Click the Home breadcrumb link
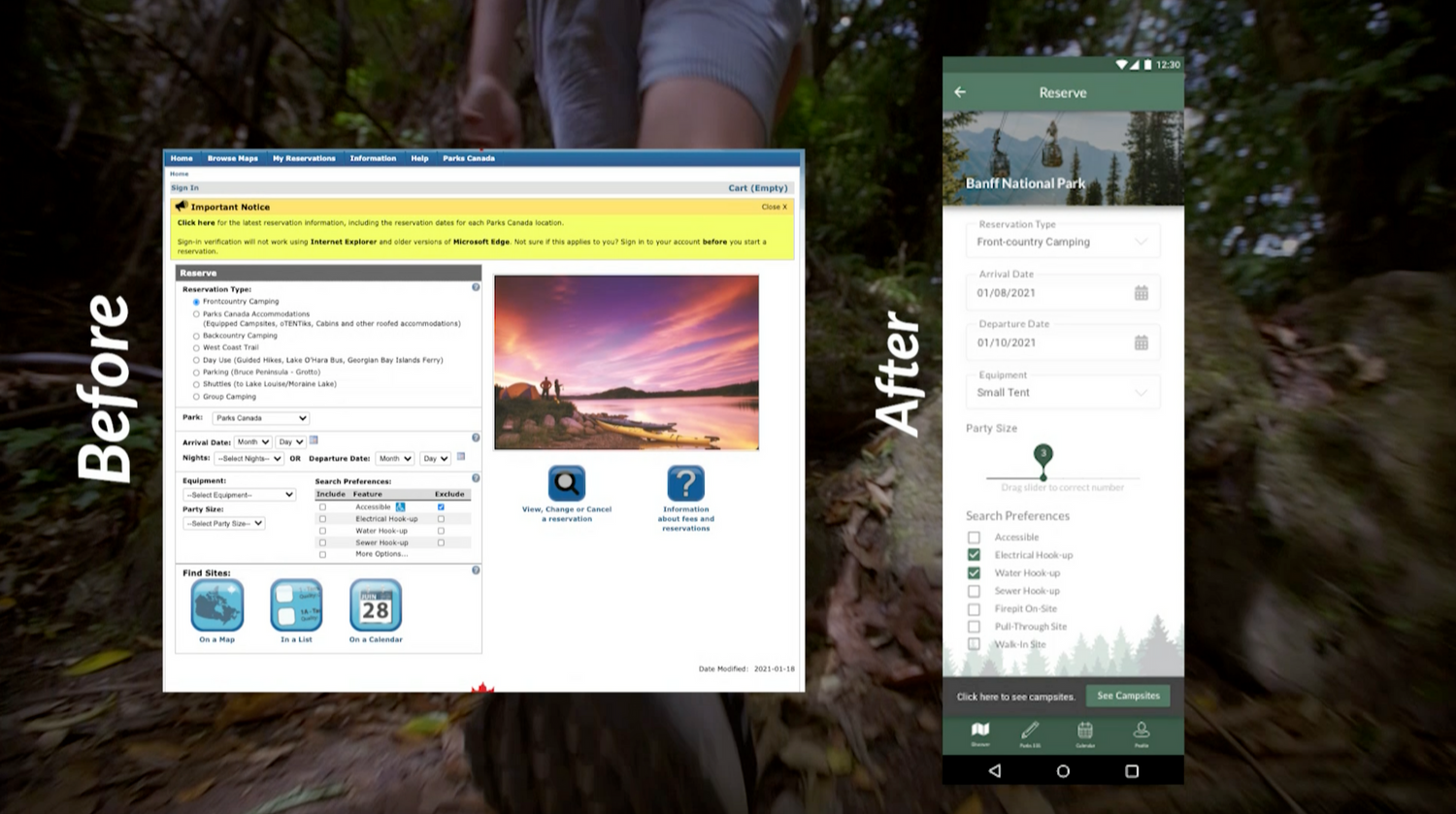Screen dimensions: 1456x814 180,174
